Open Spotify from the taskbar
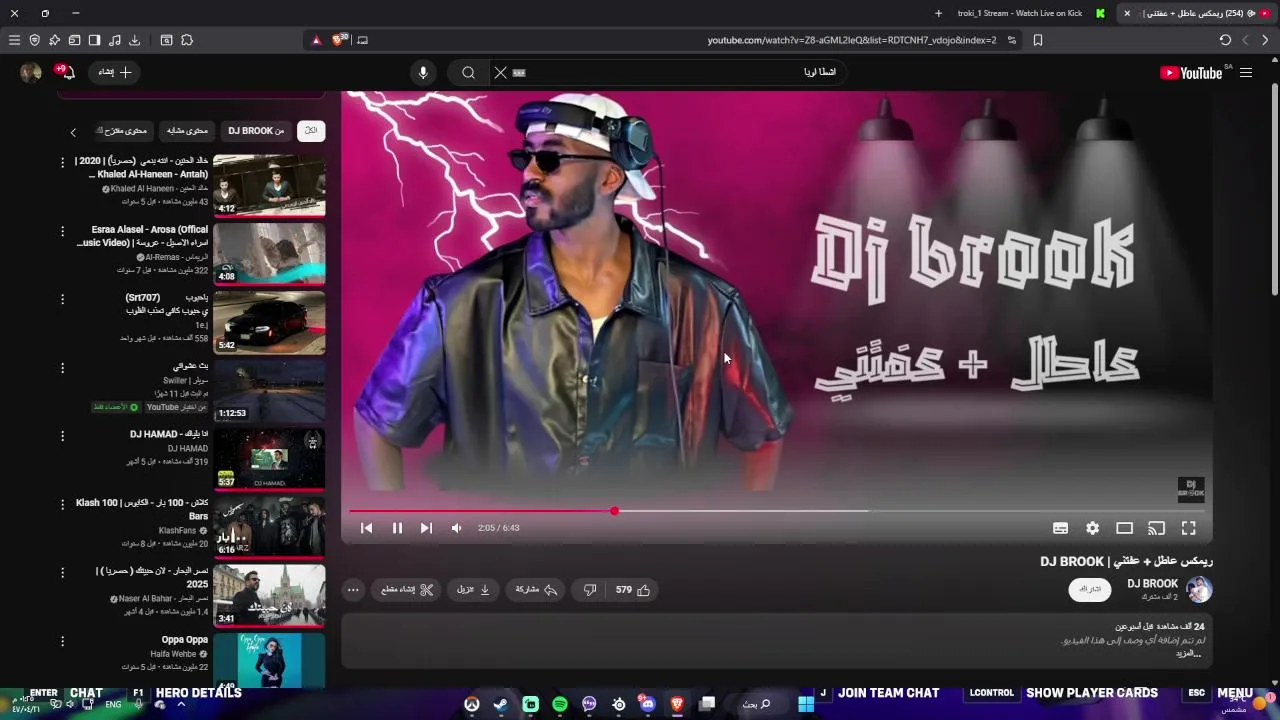The image size is (1280, 720). tap(560, 704)
